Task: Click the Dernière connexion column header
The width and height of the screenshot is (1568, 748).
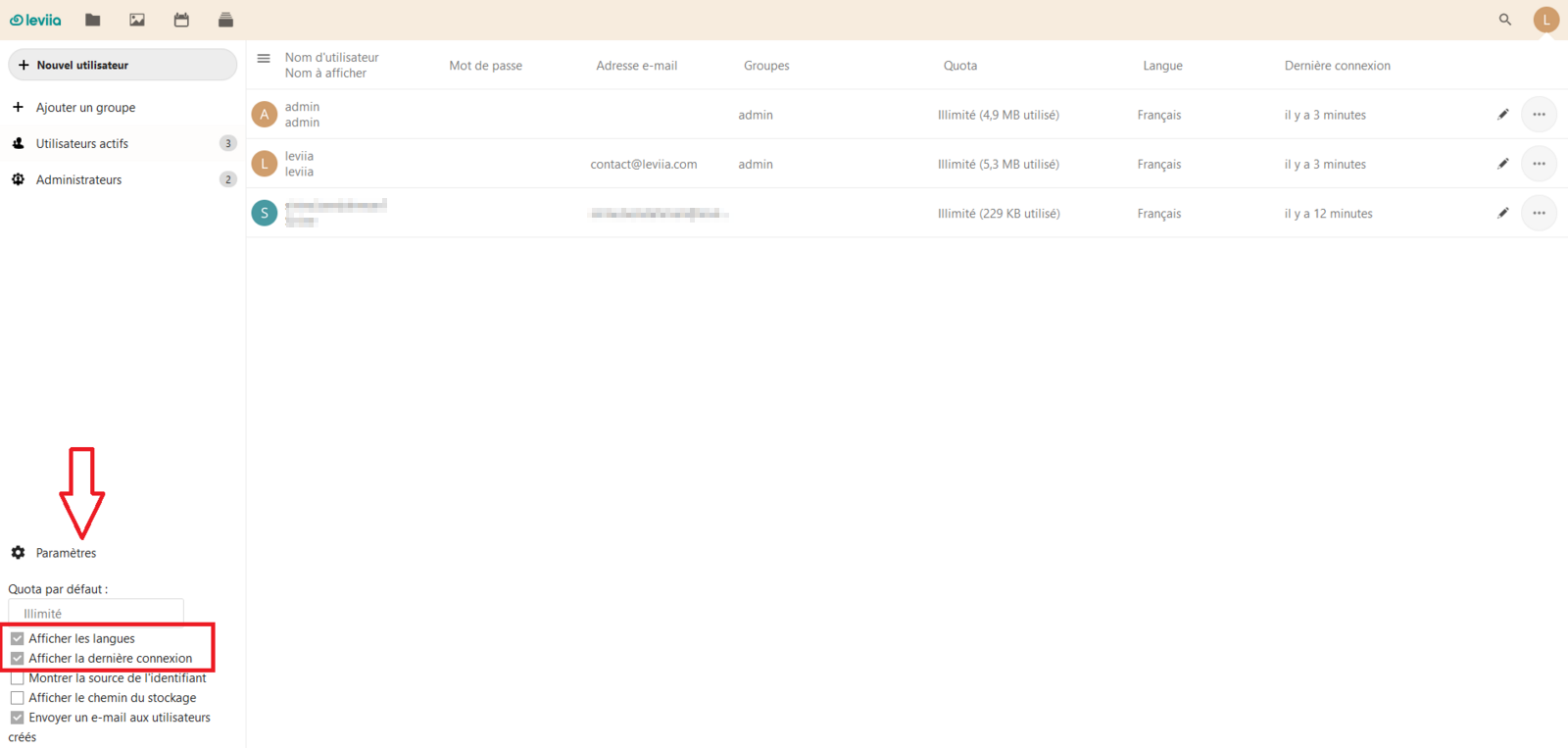Action: point(1338,66)
